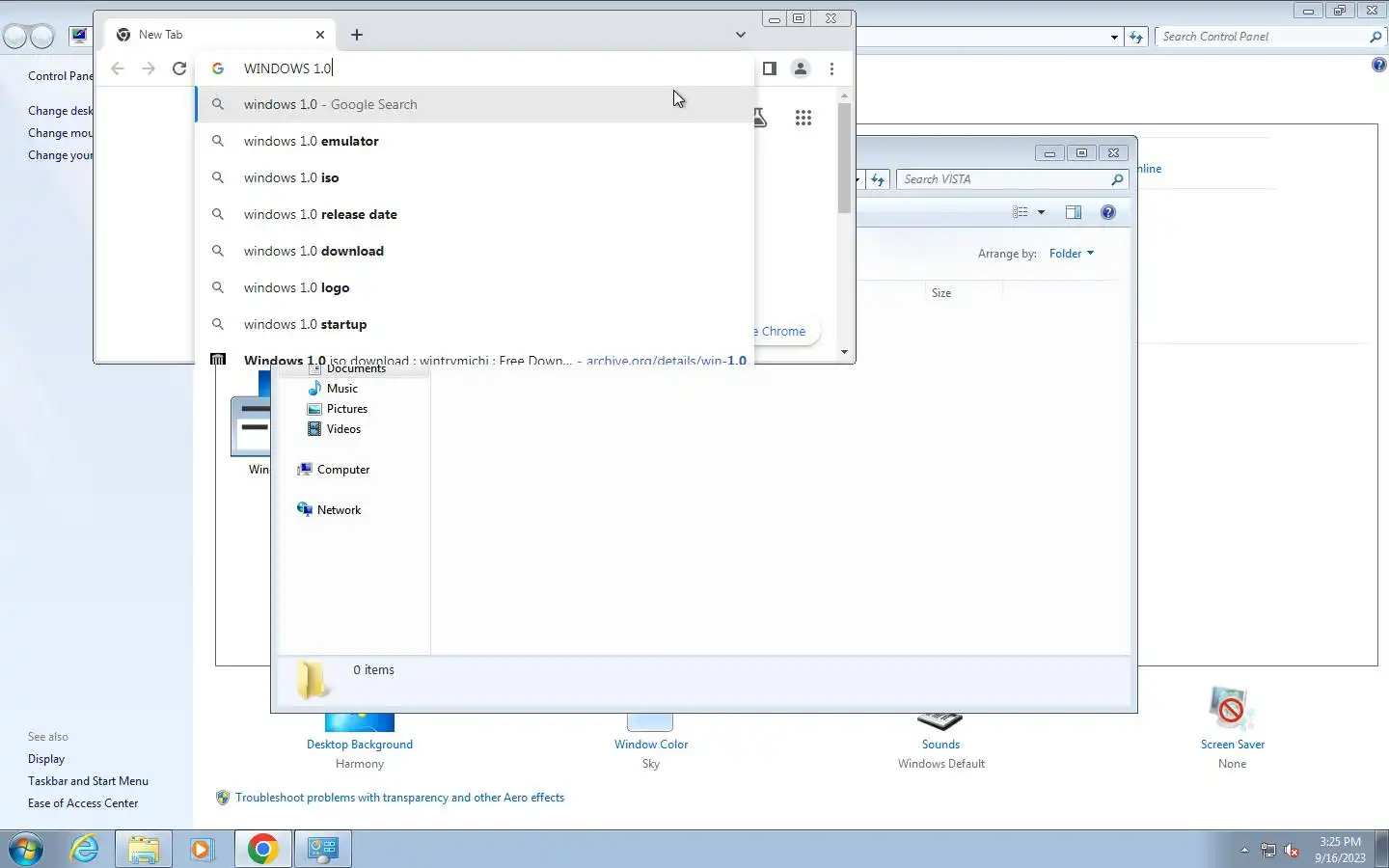Open the Chrome Labs flask icon
Viewport: 1389px width, 868px height.
point(761,118)
